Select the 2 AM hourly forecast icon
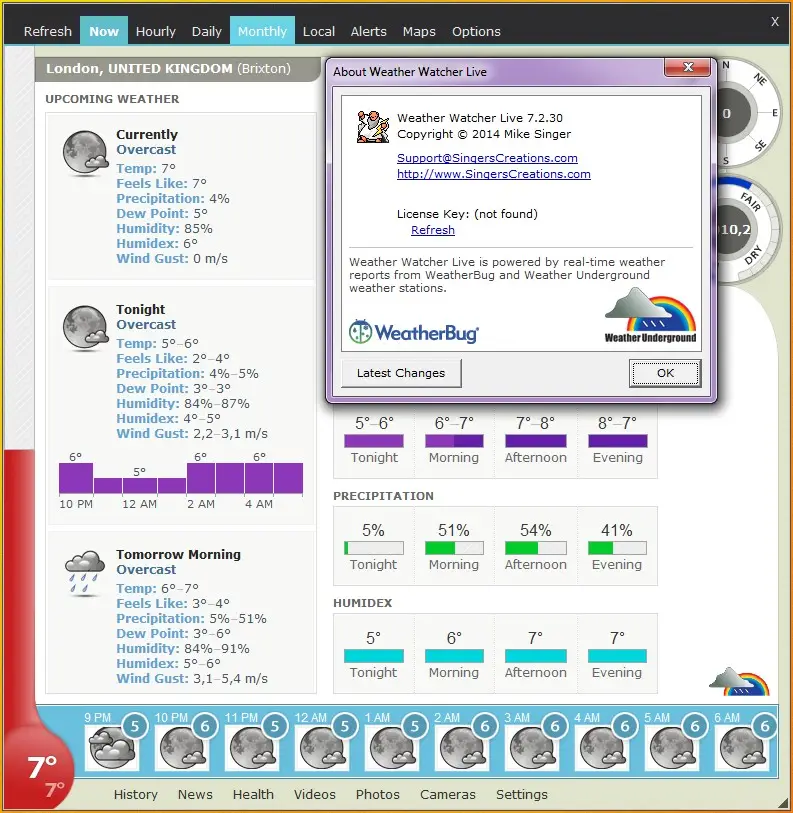This screenshot has height=813, width=793. click(x=462, y=748)
